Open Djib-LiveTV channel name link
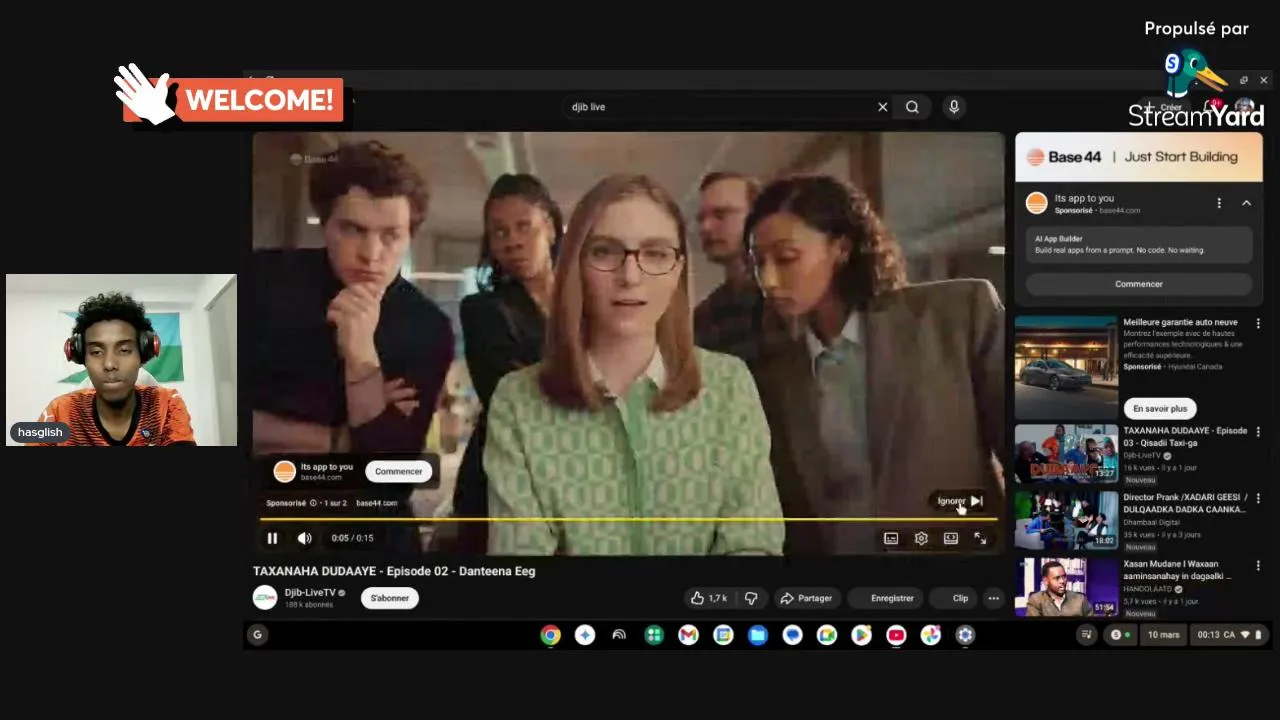Image resolution: width=1280 pixels, height=720 pixels. click(x=310, y=593)
